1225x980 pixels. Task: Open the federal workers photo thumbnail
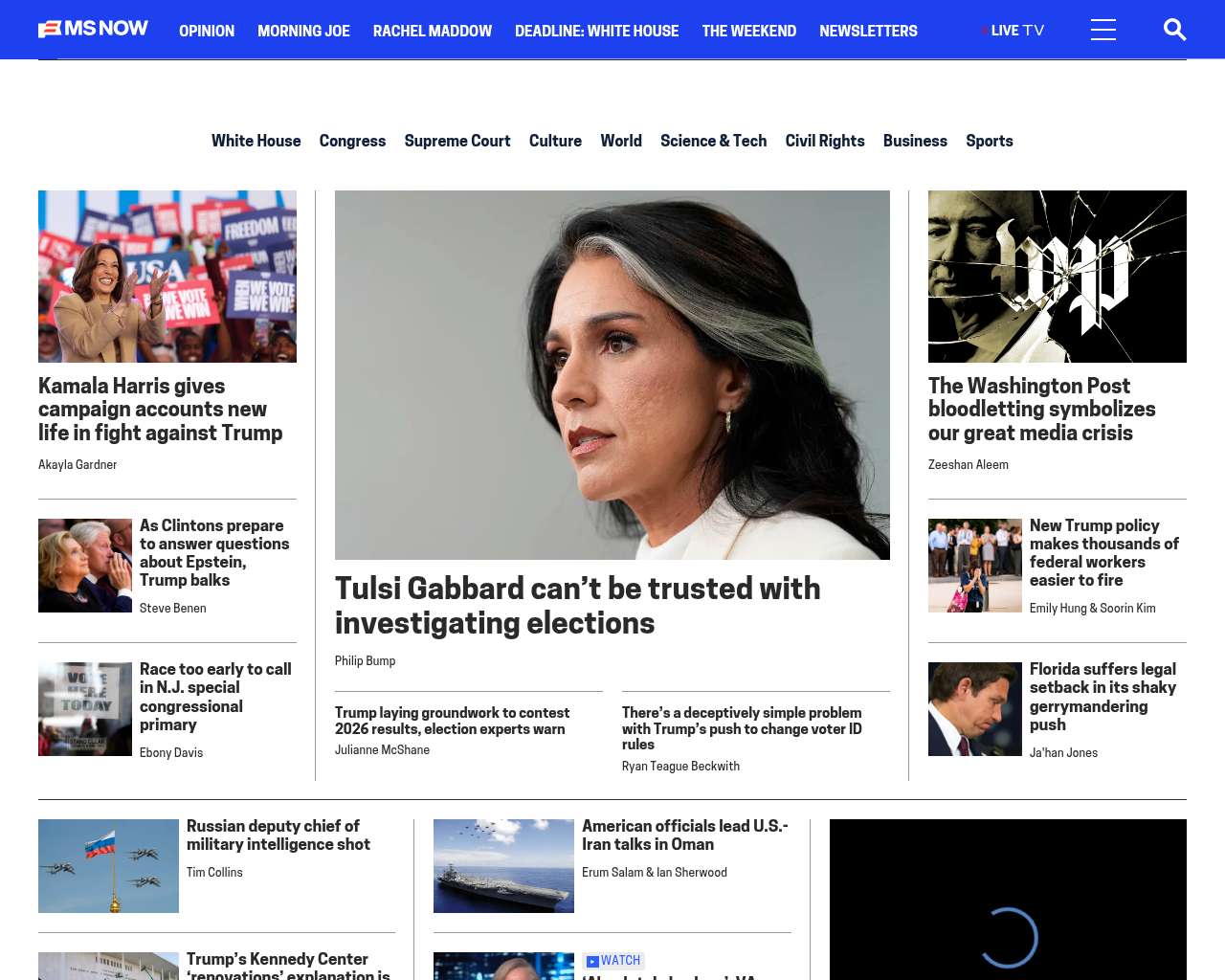click(x=975, y=566)
